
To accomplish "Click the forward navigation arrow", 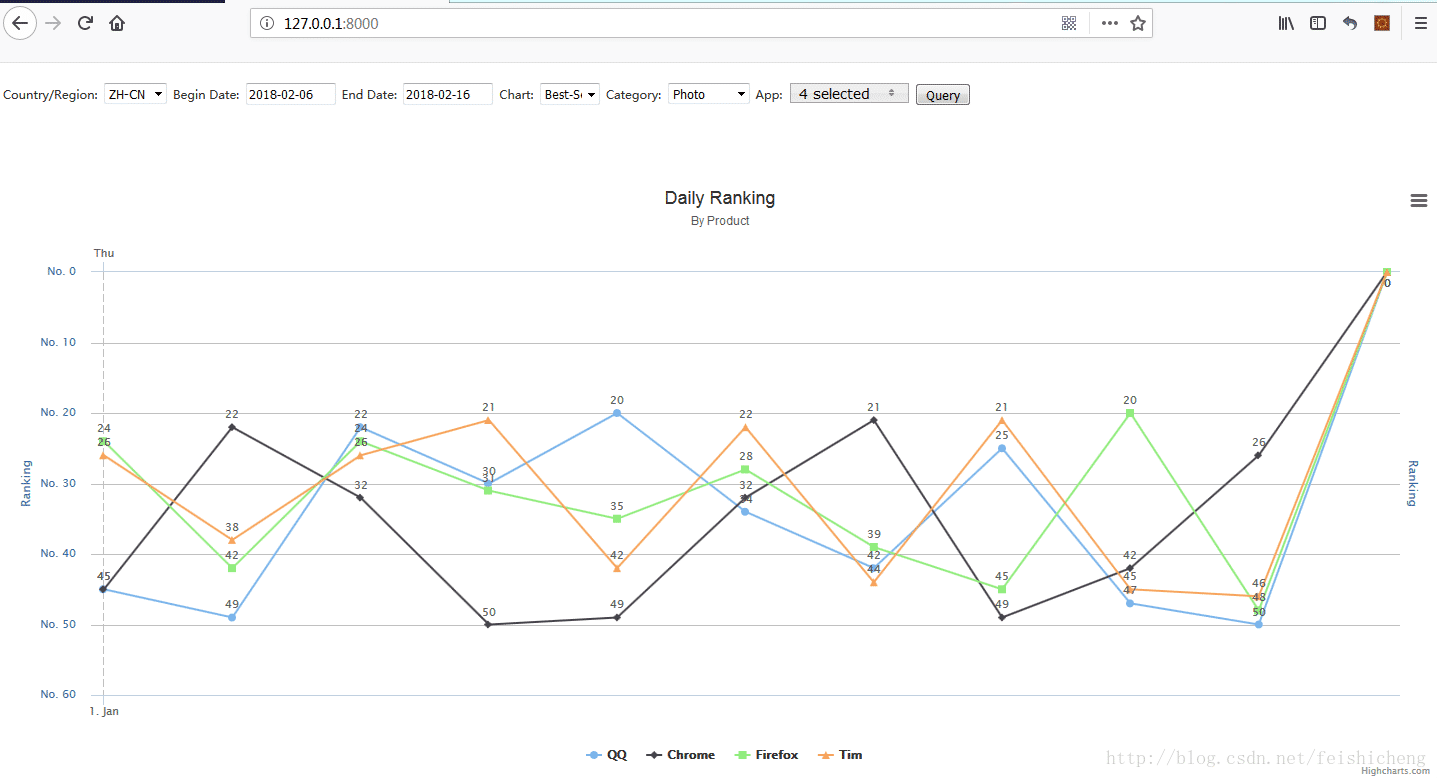I will click(x=54, y=23).
